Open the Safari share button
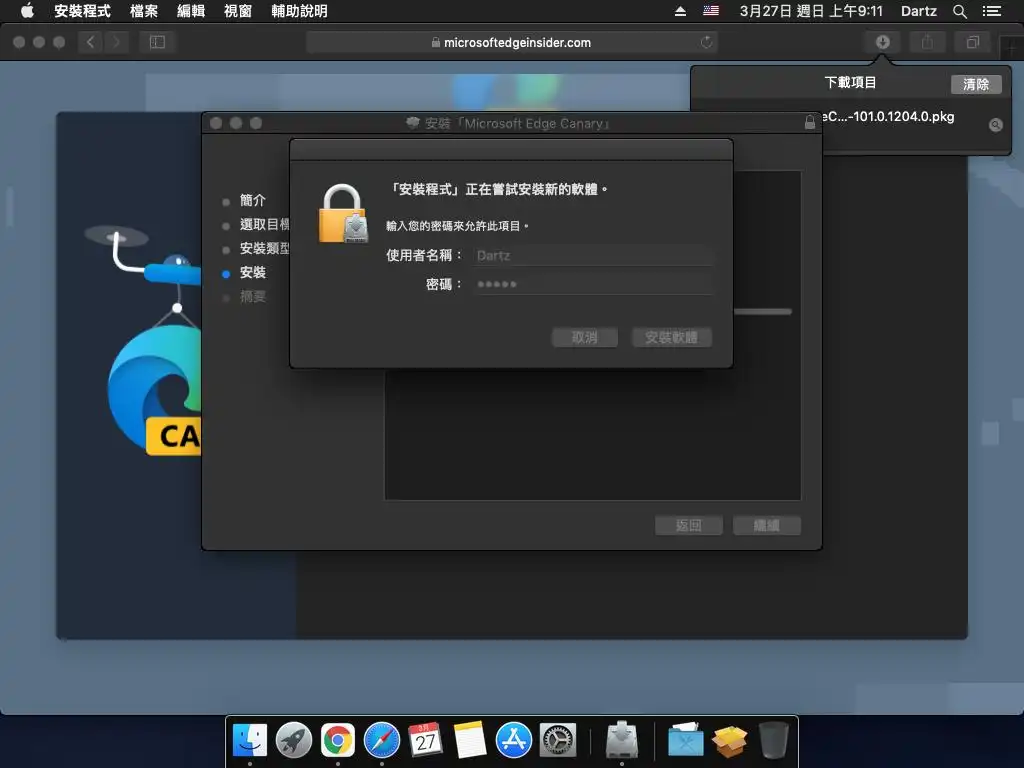The width and height of the screenshot is (1024, 768). [927, 42]
